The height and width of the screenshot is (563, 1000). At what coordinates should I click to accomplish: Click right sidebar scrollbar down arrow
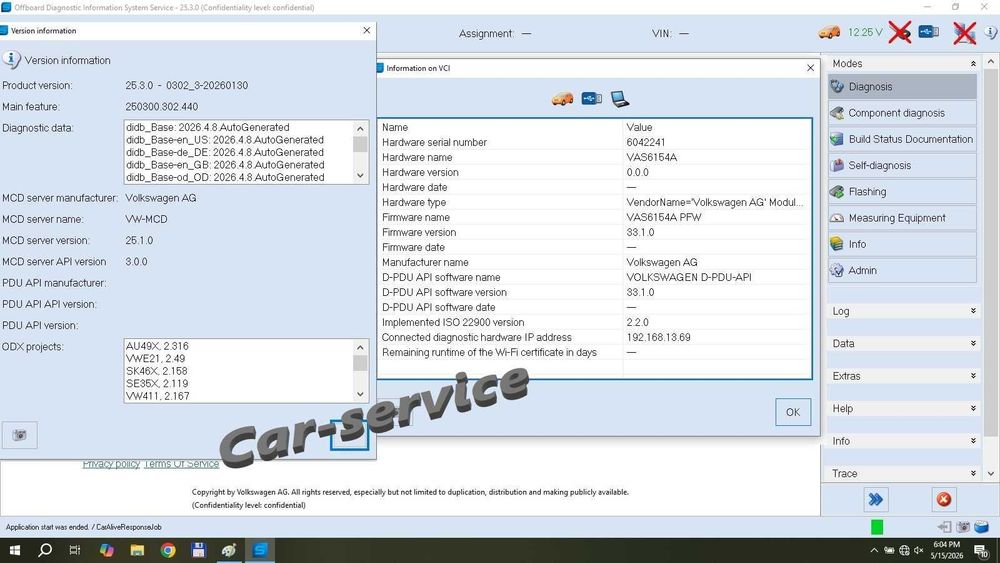coord(990,473)
